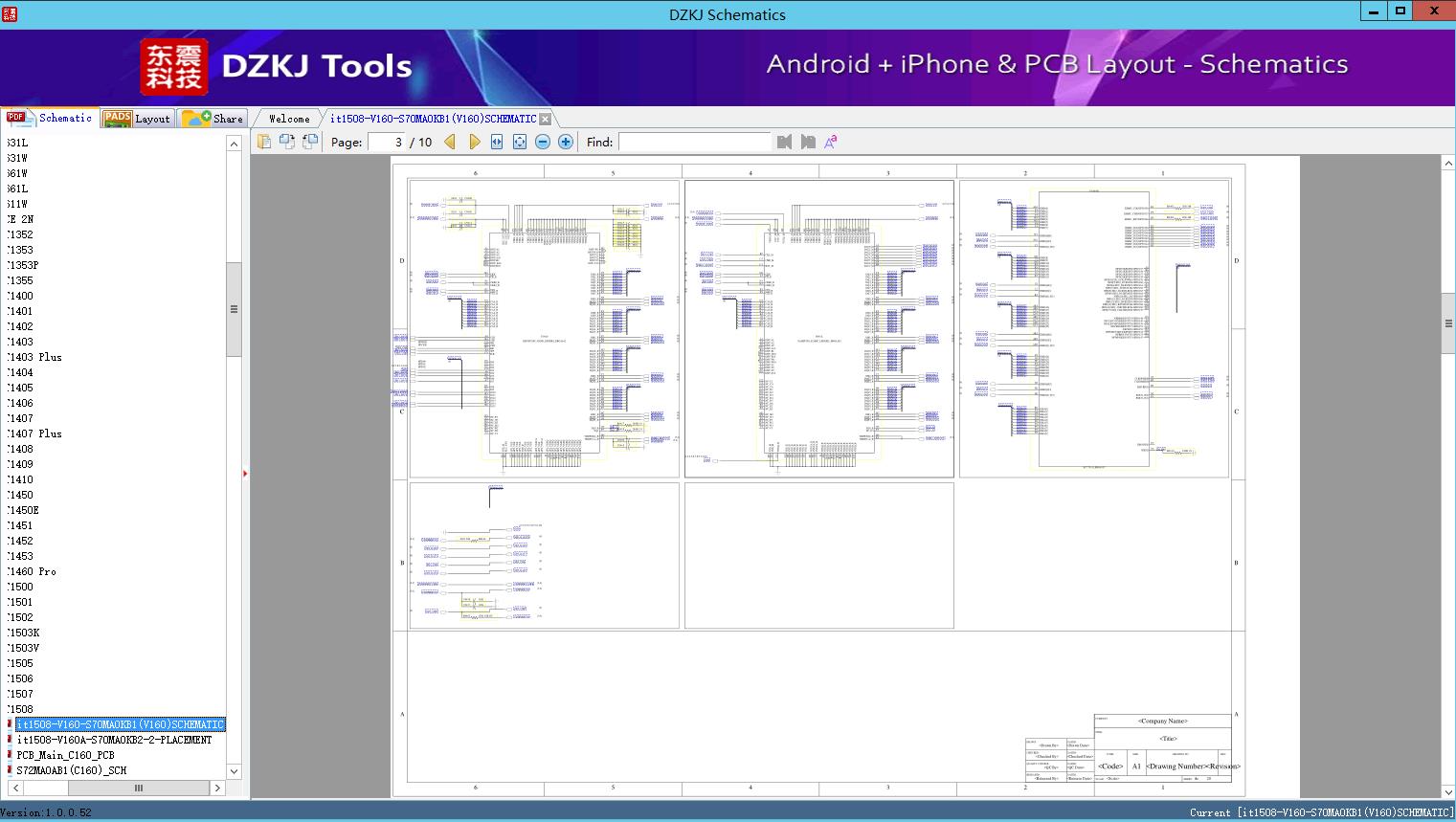
Task: Toggle match case search icon
Action: pyautogui.click(x=831, y=142)
